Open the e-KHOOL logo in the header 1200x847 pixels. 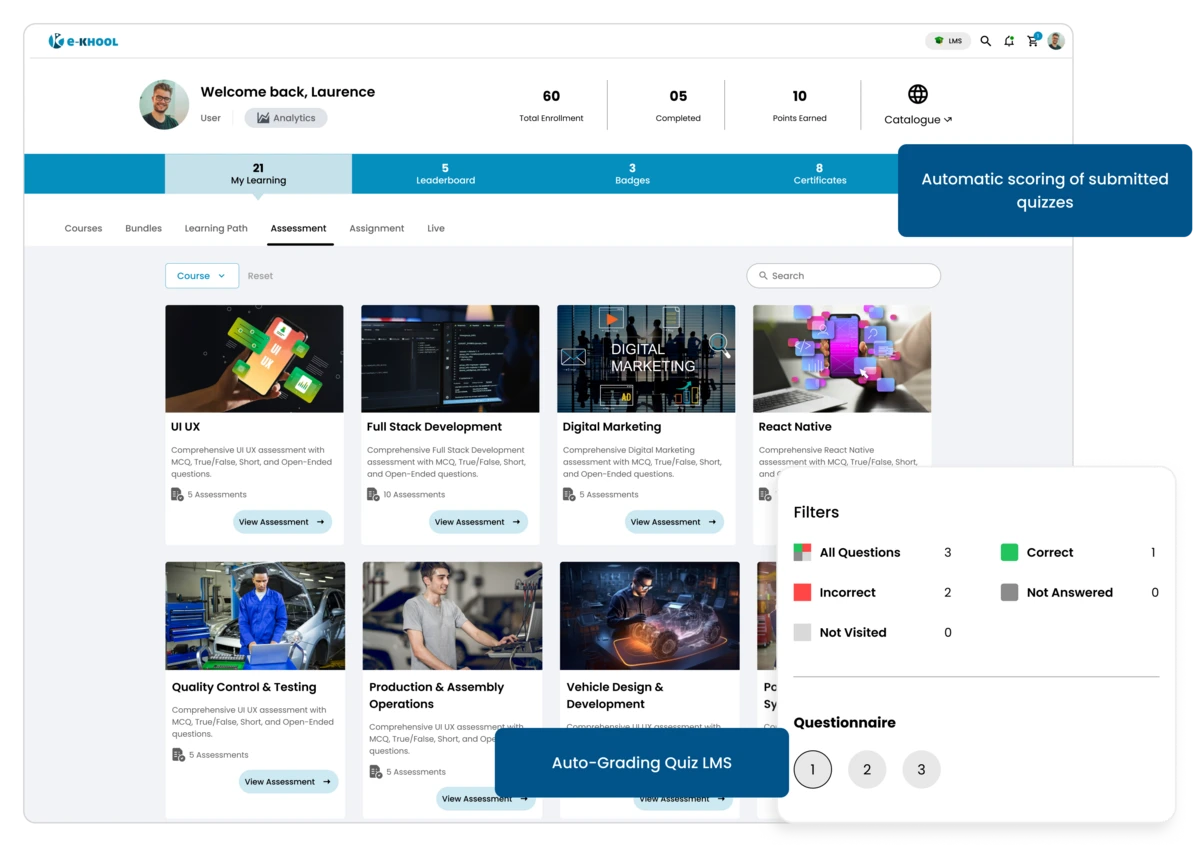coord(83,41)
